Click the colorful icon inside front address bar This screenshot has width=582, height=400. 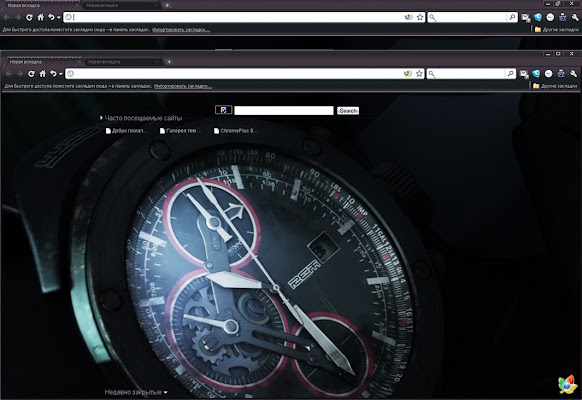408,74
